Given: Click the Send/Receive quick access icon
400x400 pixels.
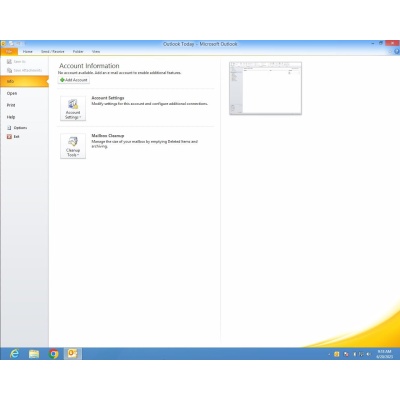Looking at the screenshot, I should coord(11,44).
